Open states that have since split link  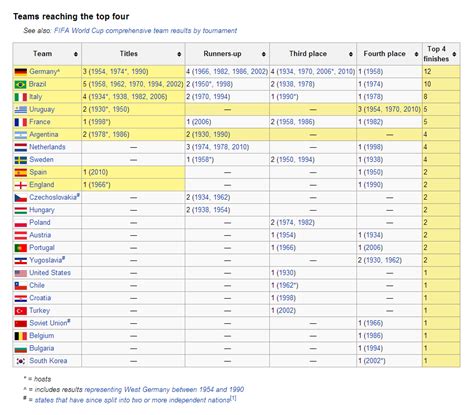[x=132, y=400]
